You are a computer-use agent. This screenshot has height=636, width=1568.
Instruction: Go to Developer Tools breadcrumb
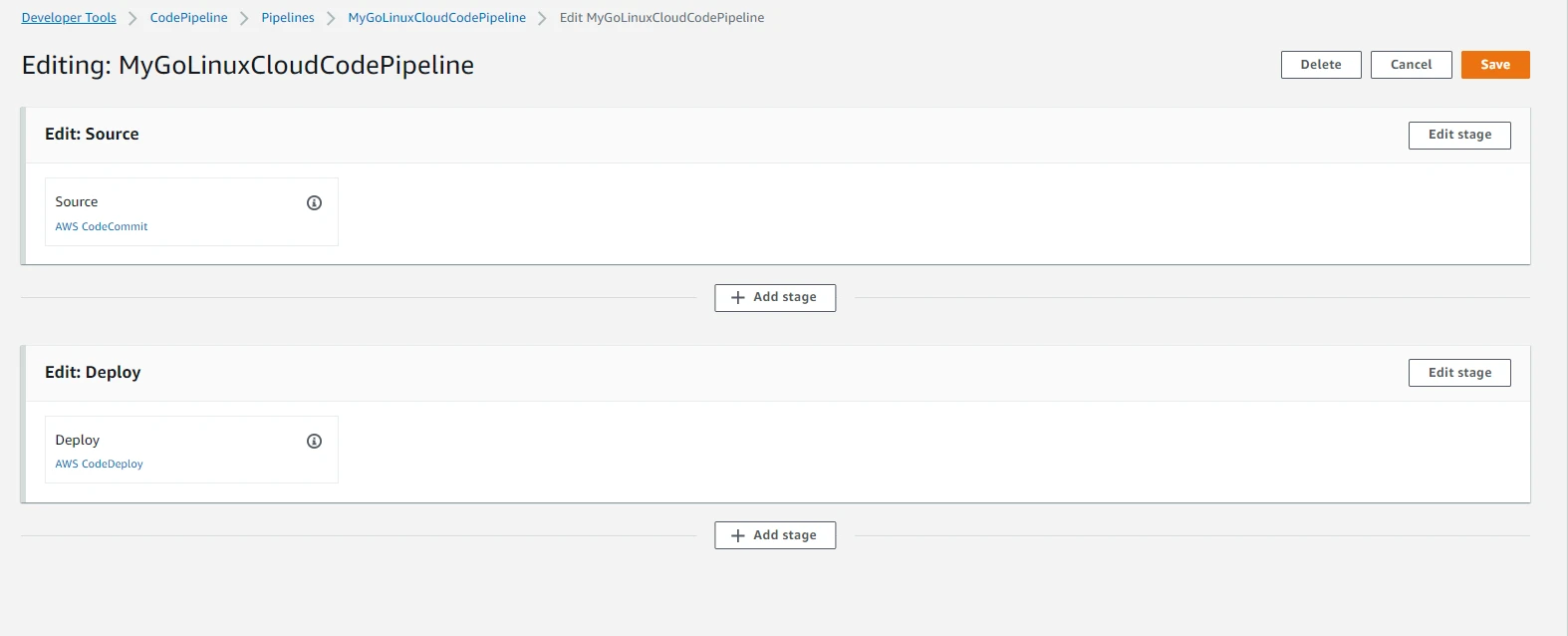[69, 18]
